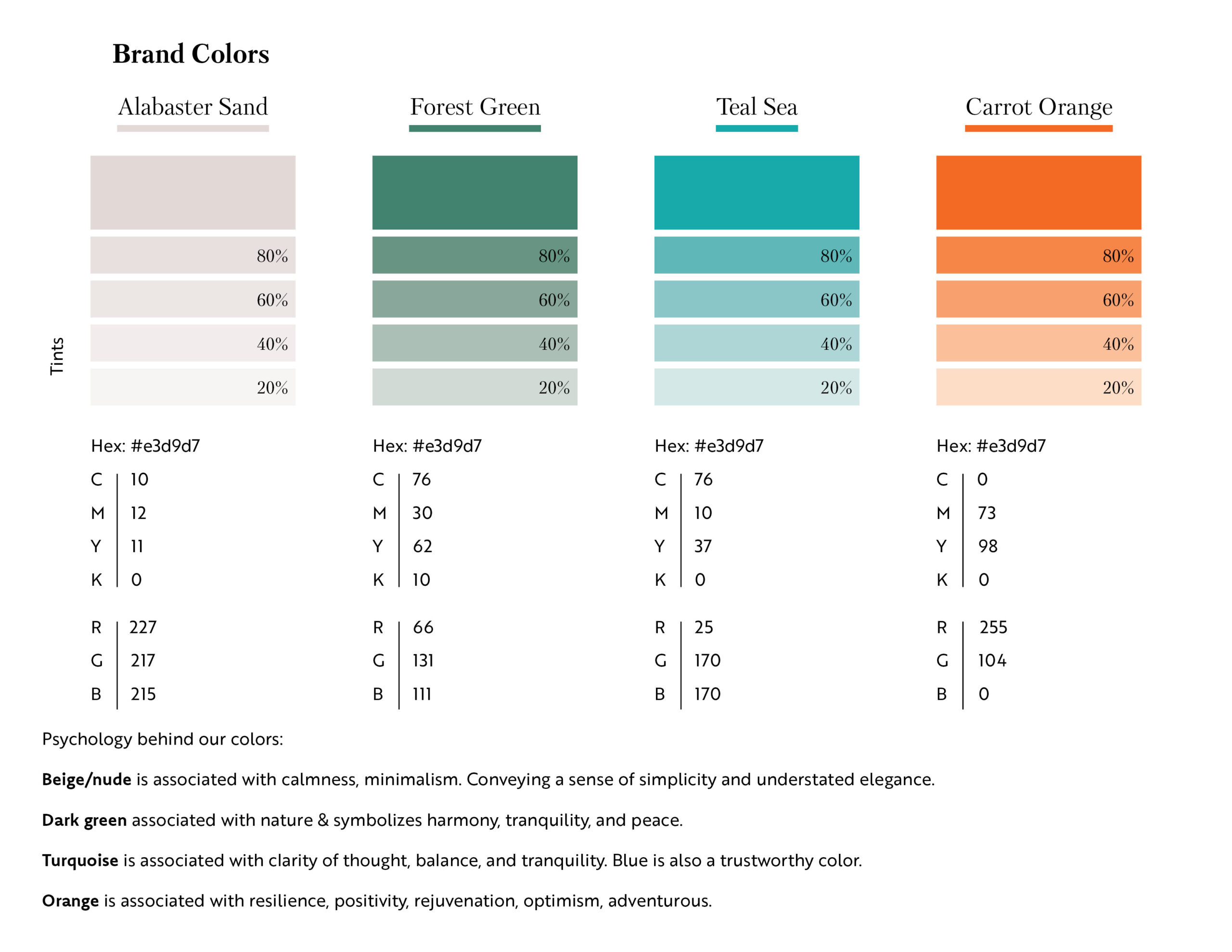The width and height of the screenshot is (1232, 952).
Task: Click the bold Beige/nude text
Action: 86,779
